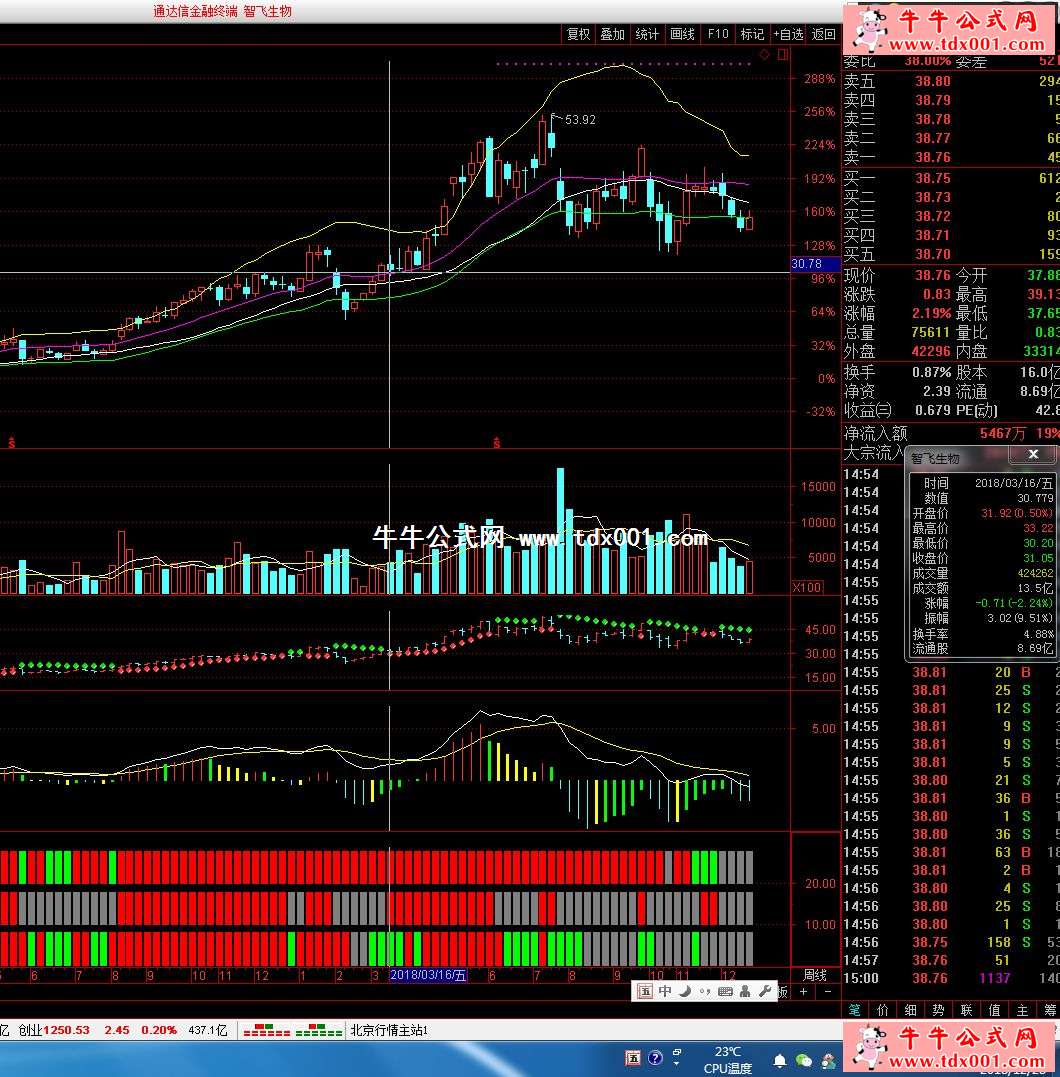Click the IME soft keyboard icon
Screen dimensions: 1060x1077
pyautogui.click(x=725, y=991)
